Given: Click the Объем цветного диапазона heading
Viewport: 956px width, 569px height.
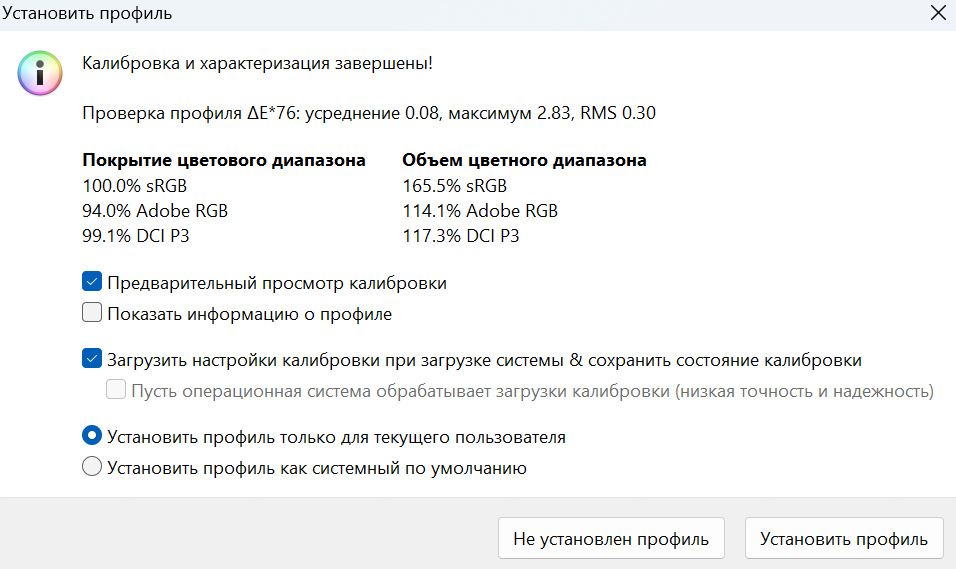Looking at the screenshot, I should coord(524,160).
